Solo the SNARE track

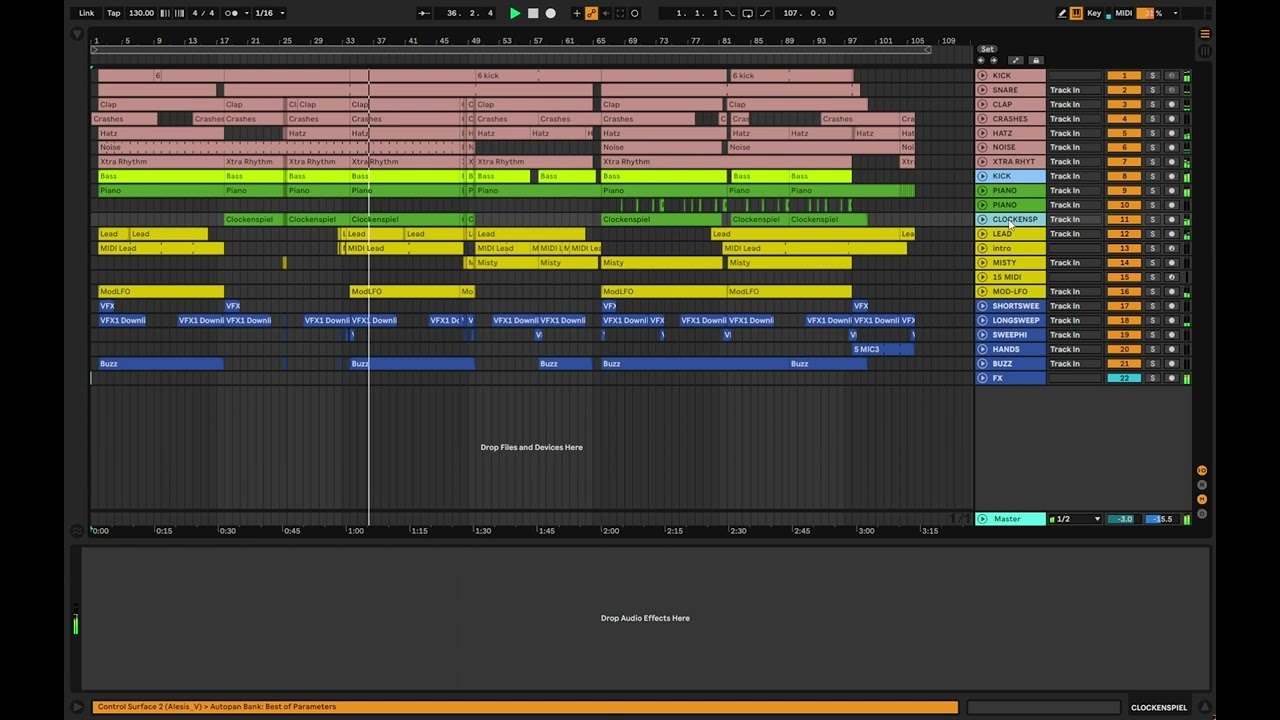tap(1152, 90)
